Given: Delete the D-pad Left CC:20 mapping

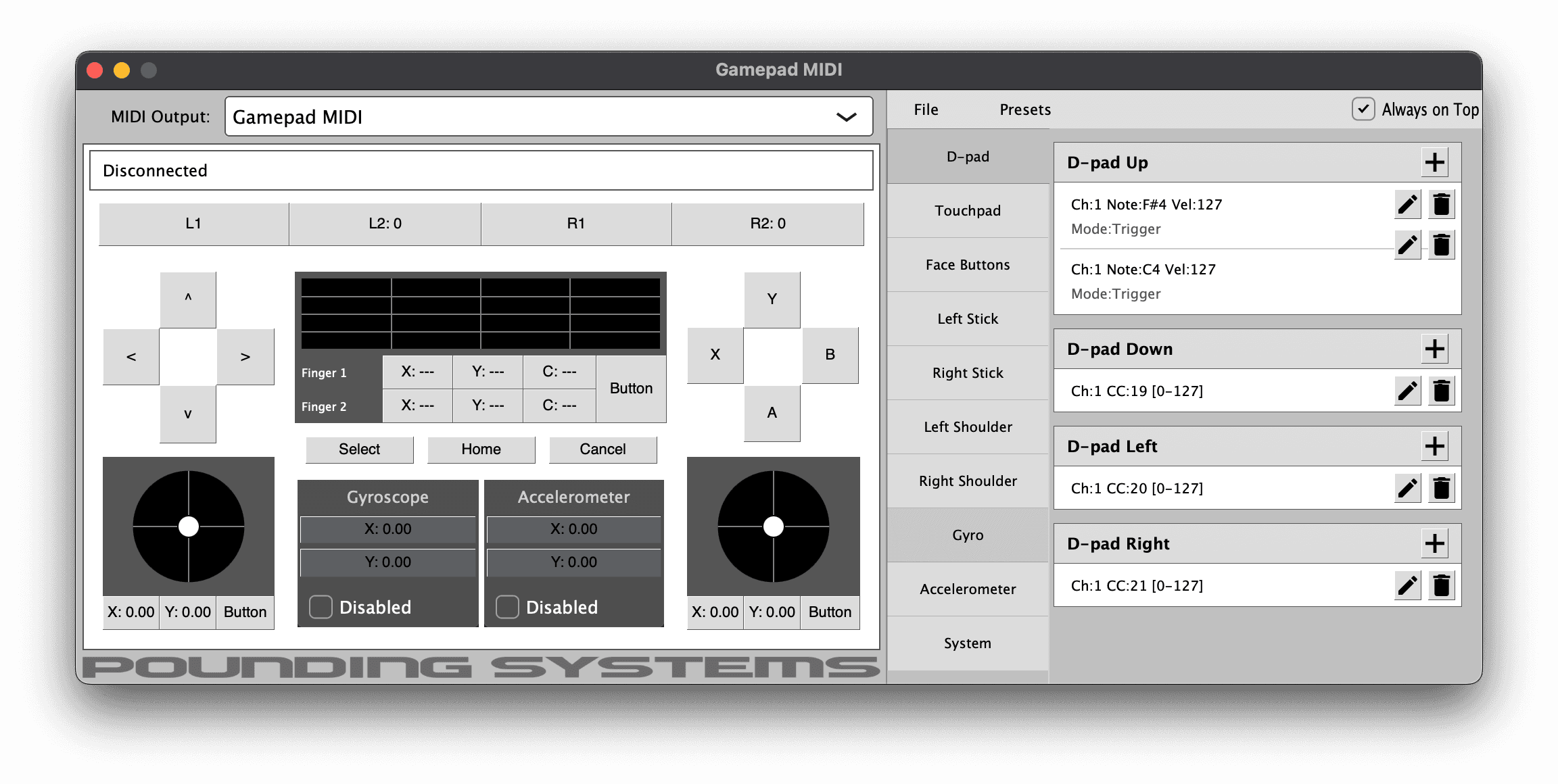Looking at the screenshot, I should [x=1442, y=488].
